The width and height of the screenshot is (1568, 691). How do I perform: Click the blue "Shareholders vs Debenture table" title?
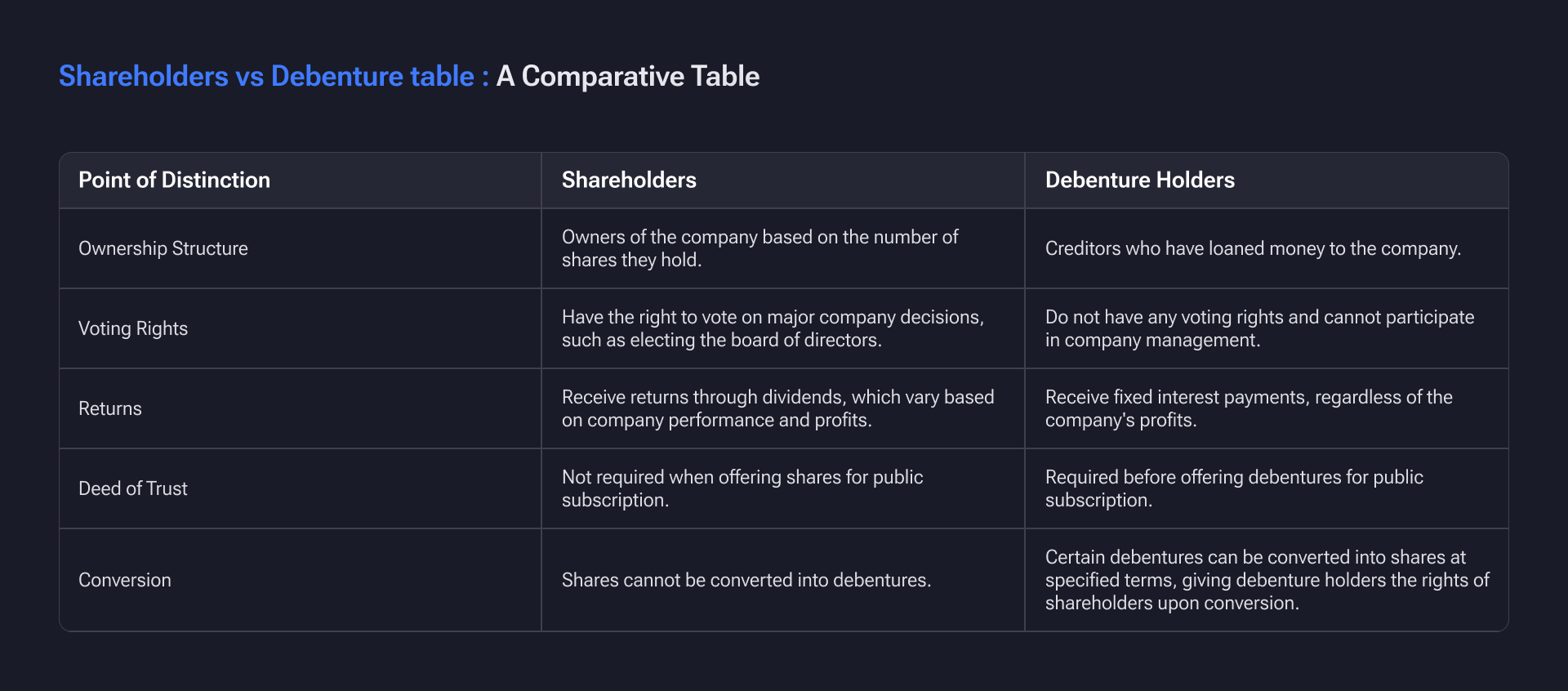[266, 77]
